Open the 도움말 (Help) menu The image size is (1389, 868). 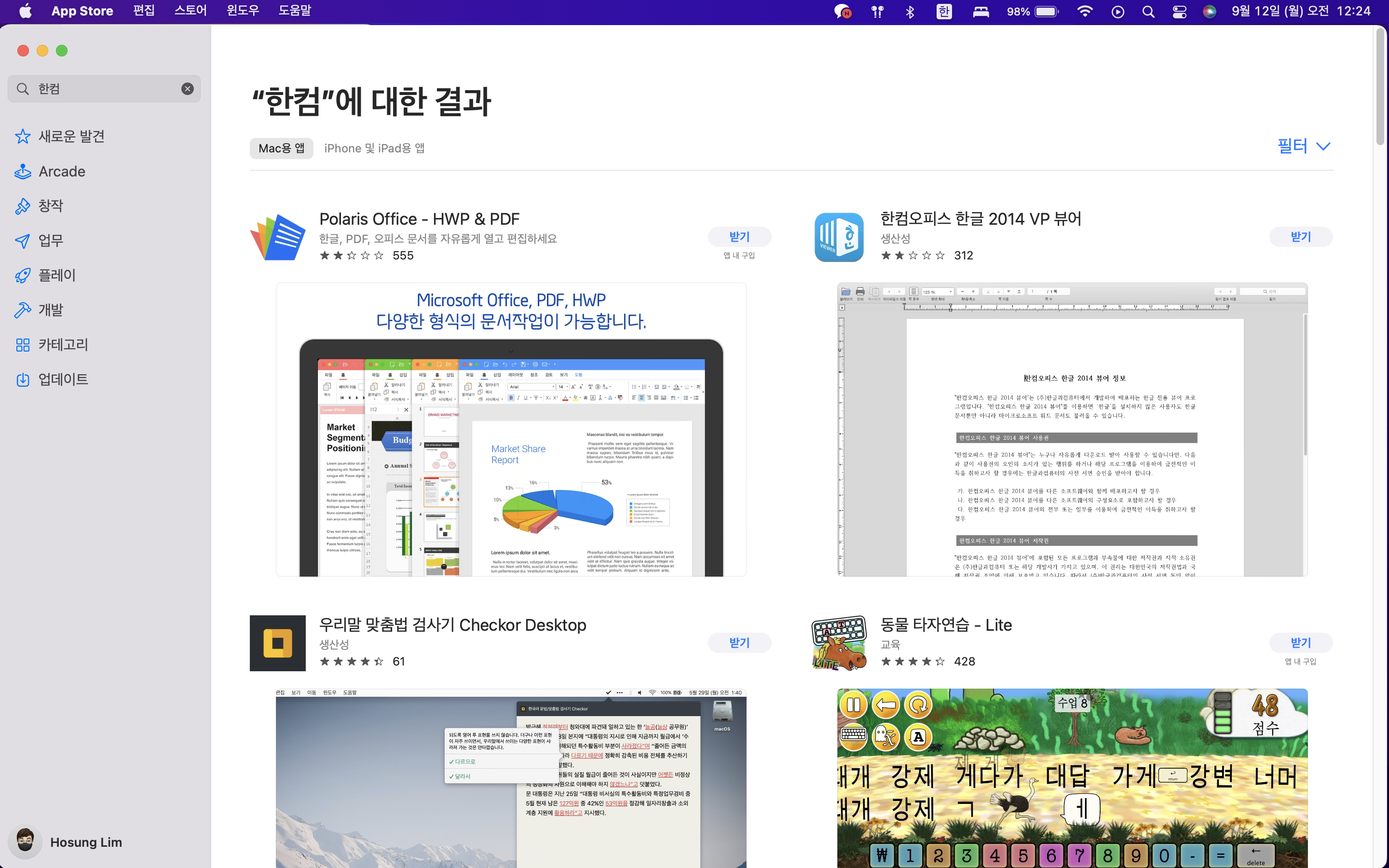295,11
